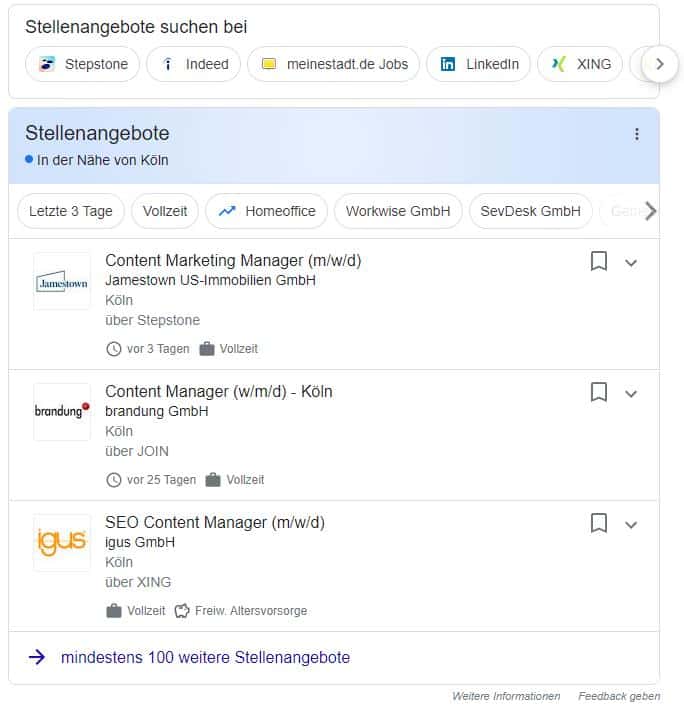The height and width of the screenshot is (711, 684).
Task: Expand the igus GmbH job details
Action: coord(631,524)
